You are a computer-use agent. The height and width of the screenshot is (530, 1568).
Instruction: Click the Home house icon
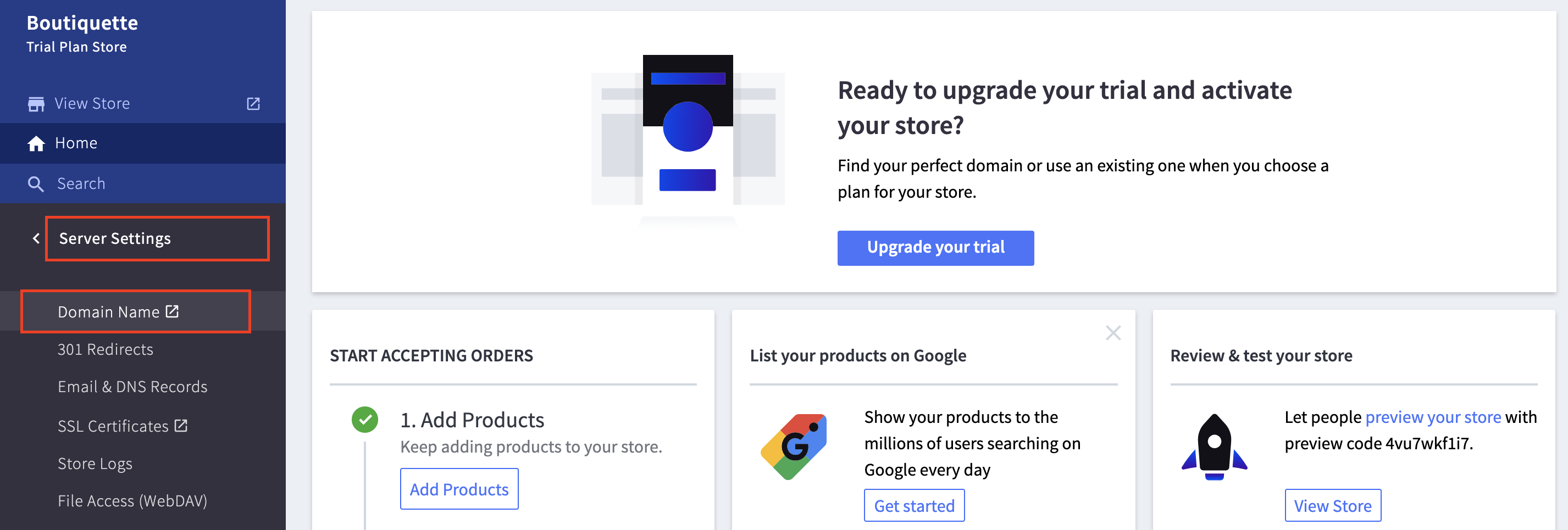pyautogui.click(x=36, y=143)
